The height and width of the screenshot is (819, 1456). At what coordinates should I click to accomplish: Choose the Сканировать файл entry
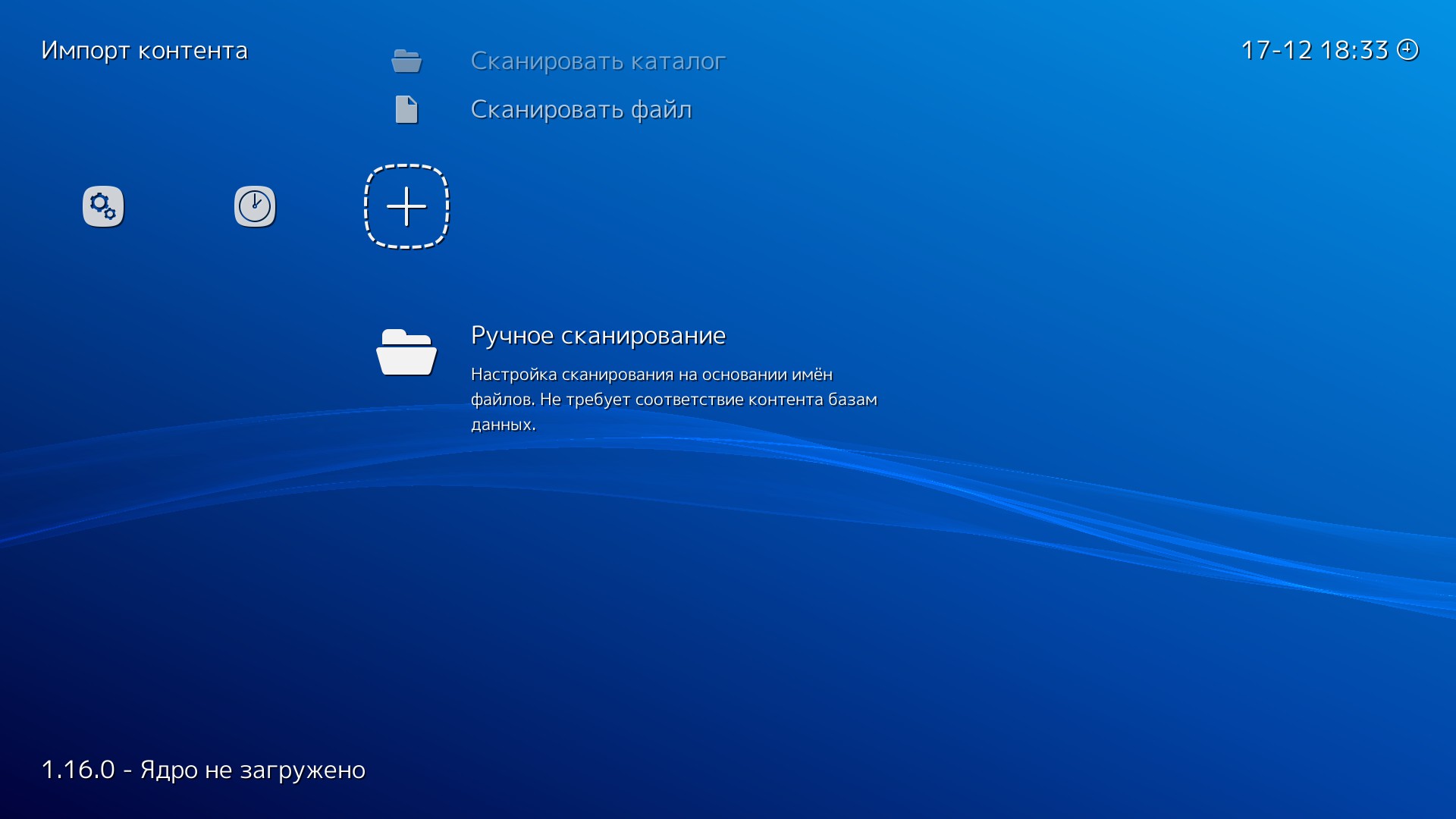coord(581,110)
